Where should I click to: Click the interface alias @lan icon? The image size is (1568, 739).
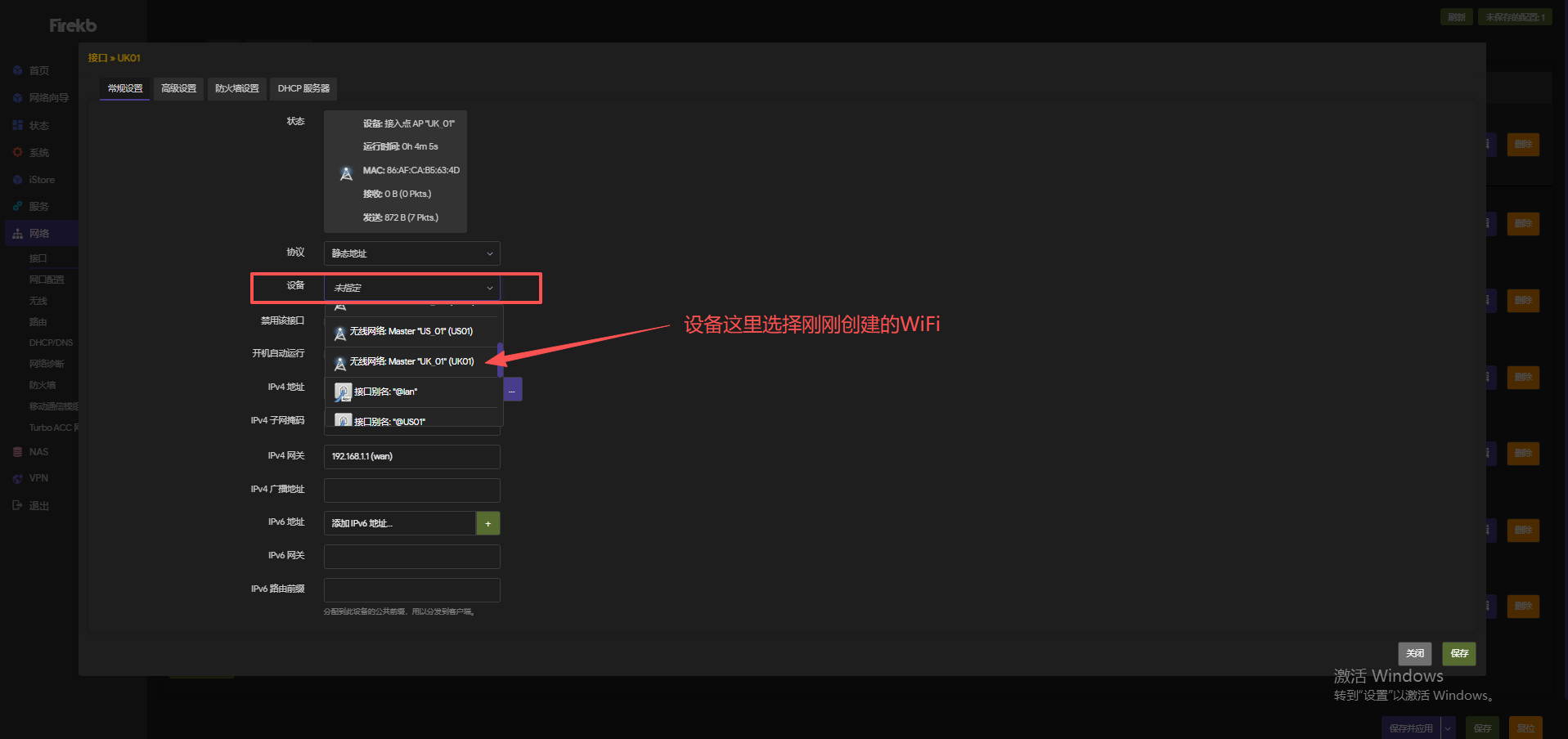coord(343,392)
